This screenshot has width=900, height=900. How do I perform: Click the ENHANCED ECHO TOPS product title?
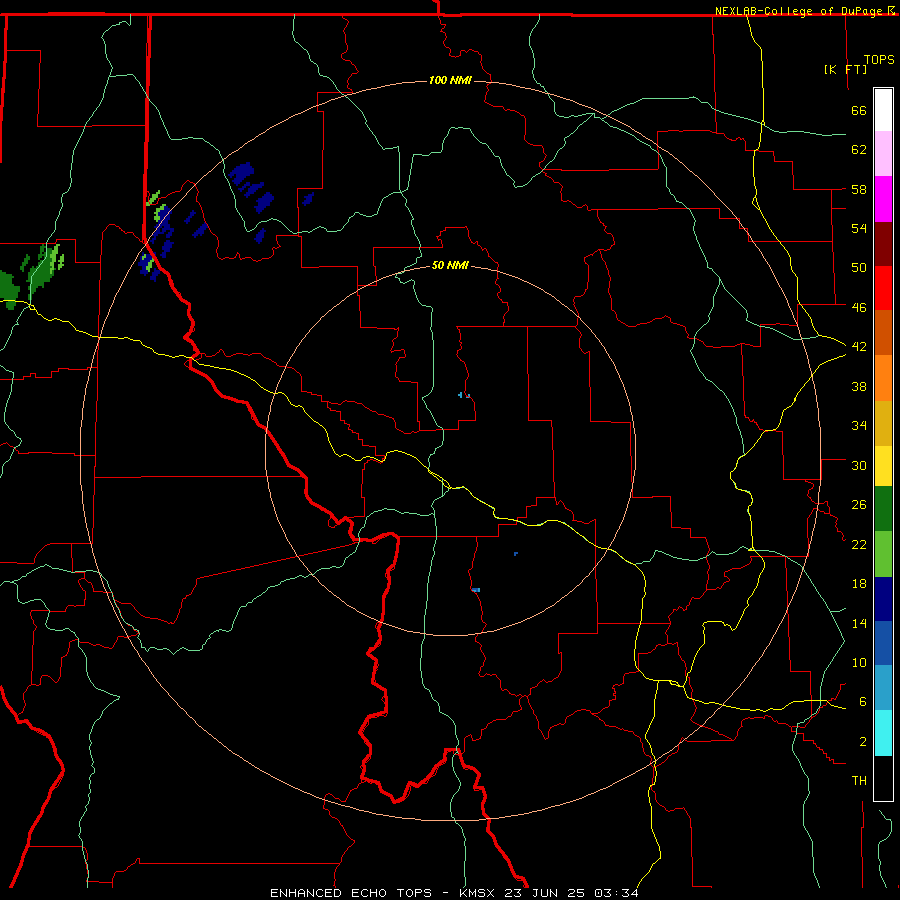tap(351, 893)
